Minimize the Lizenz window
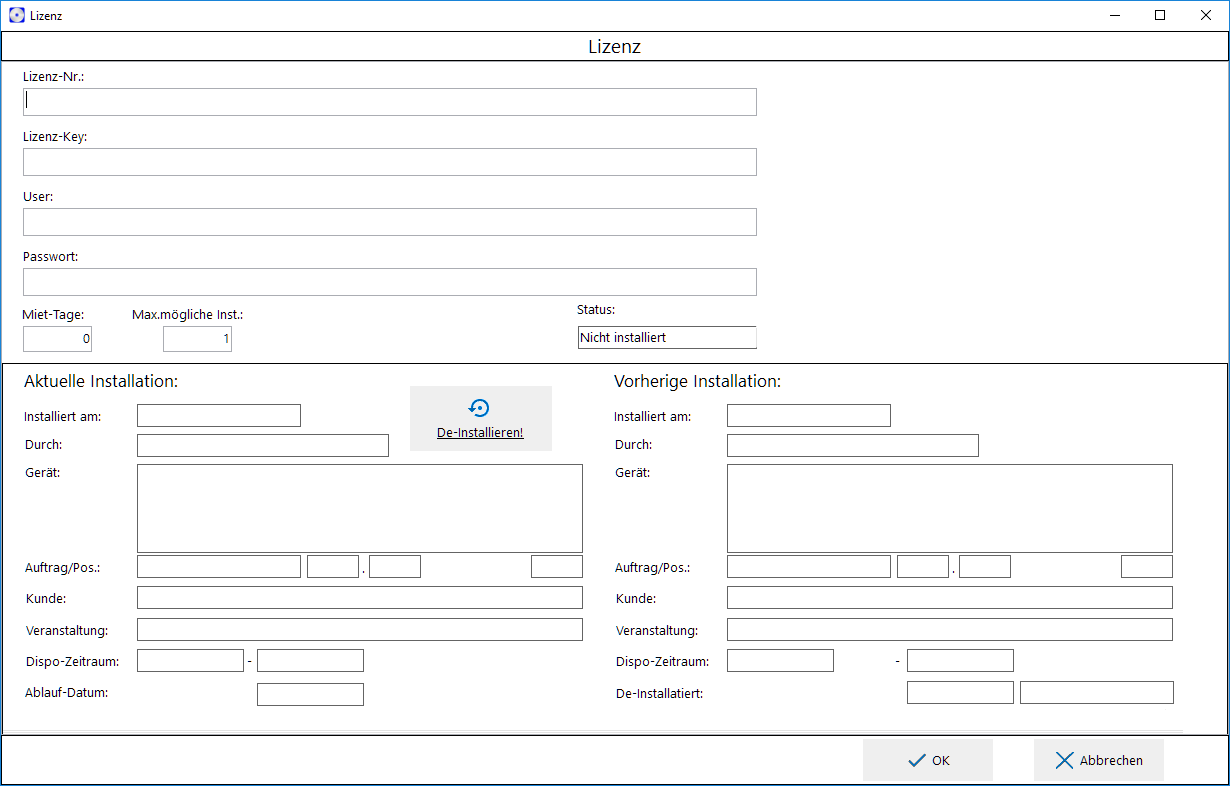Viewport: 1230px width, 786px height. (x=1114, y=15)
